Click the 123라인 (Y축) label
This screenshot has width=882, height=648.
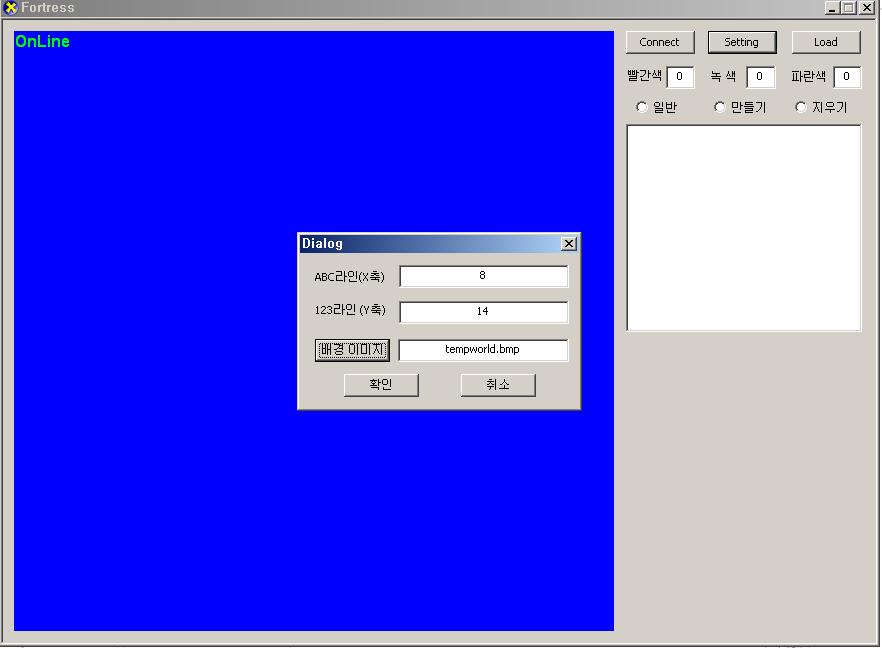pyautogui.click(x=350, y=310)
